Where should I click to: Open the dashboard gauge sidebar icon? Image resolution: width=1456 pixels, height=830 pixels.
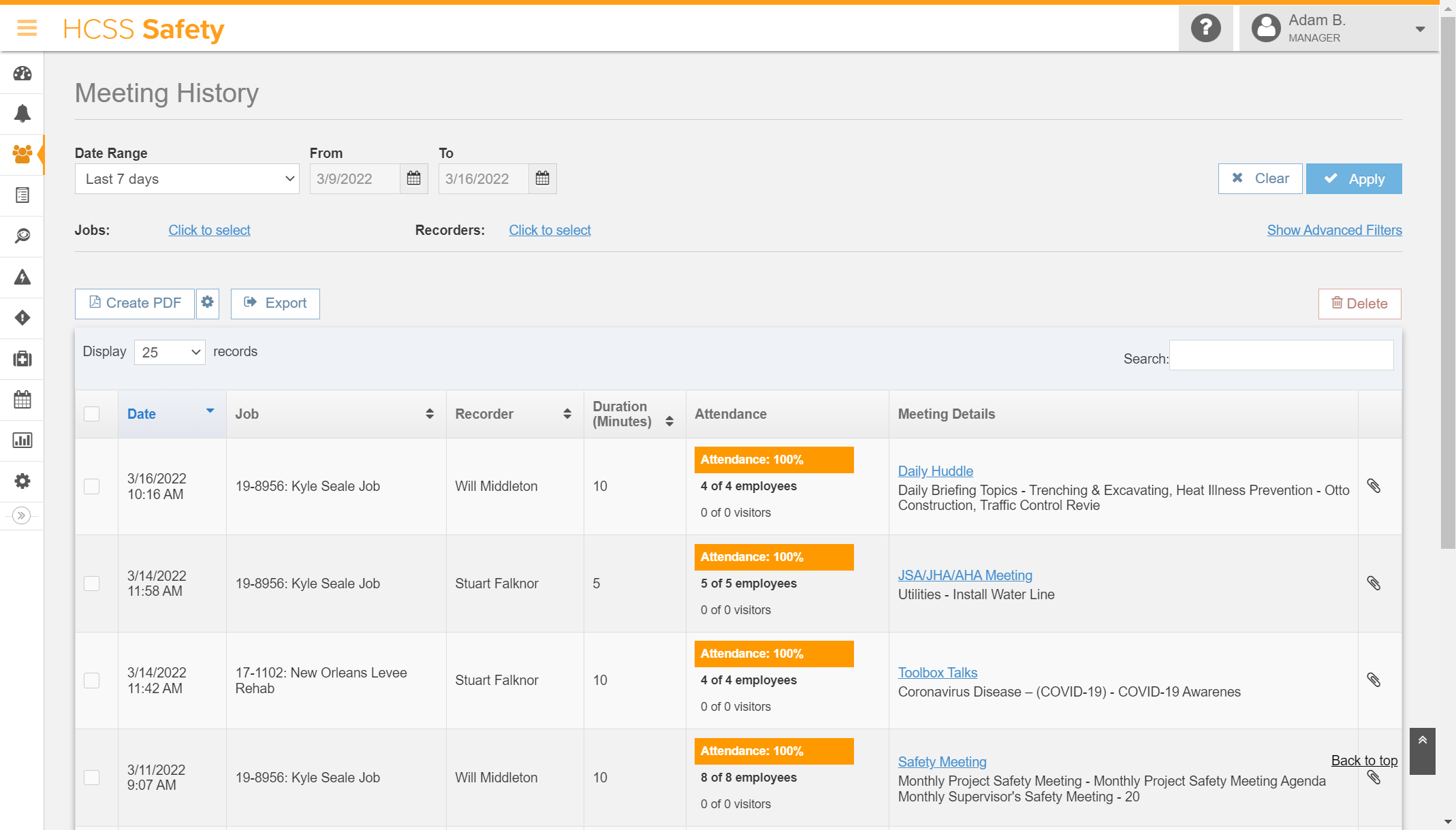[22, 74]
